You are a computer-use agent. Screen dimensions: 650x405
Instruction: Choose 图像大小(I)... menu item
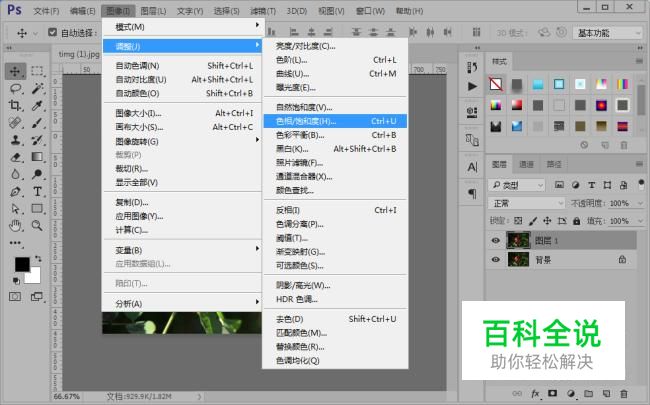(182, 113)
